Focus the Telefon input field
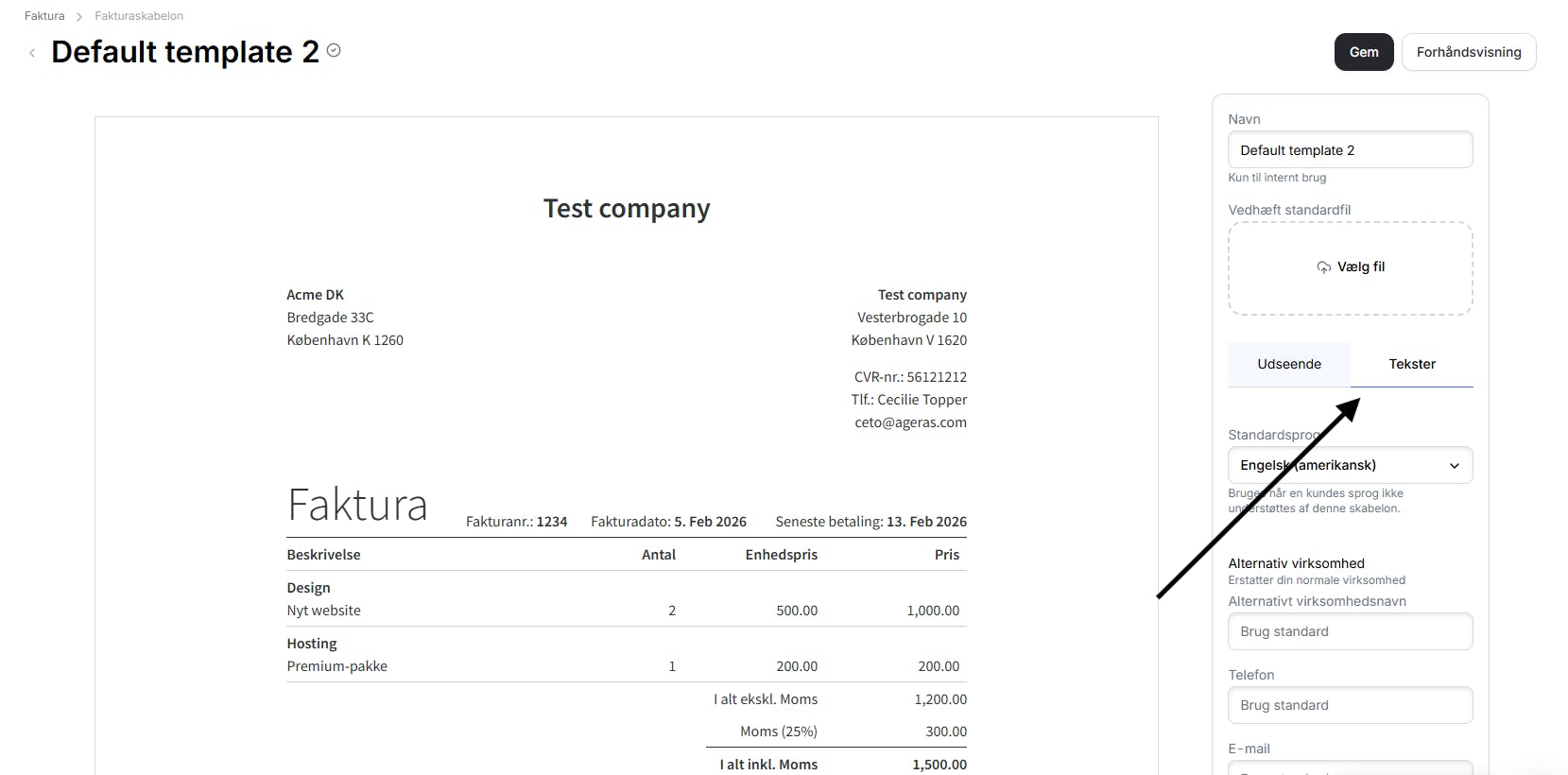Viewport: 1568px width, 775px height. pyautogui.click(x=1350, y=705)
